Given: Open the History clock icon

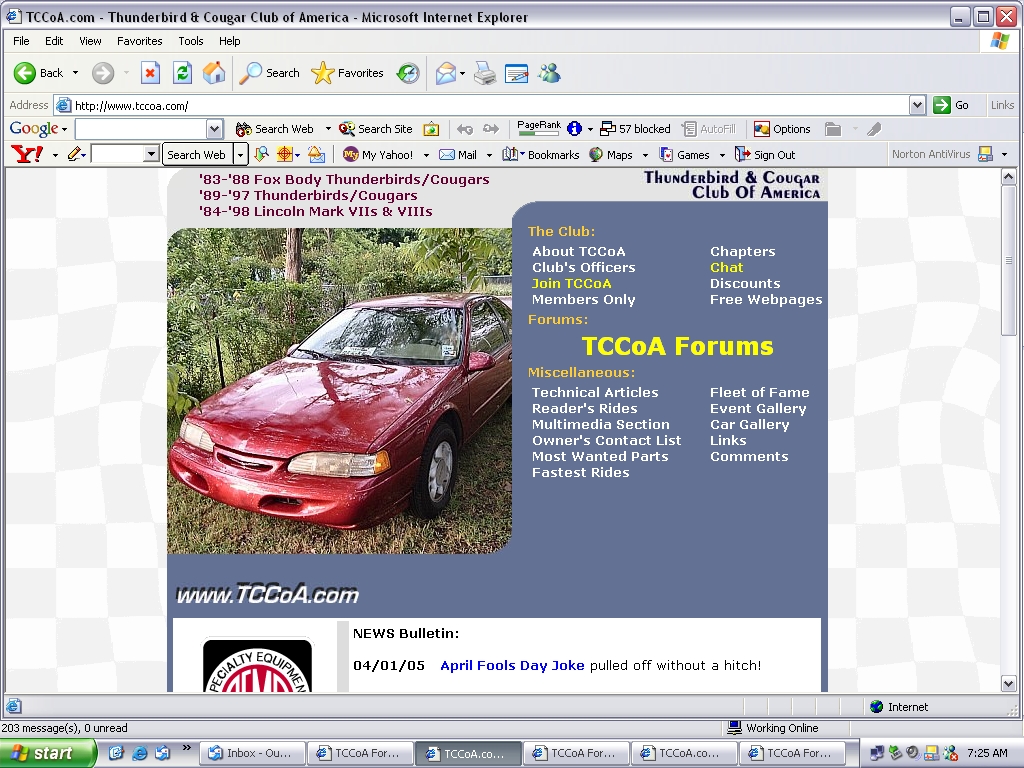Looking at the screenshot, I should 408,73.
